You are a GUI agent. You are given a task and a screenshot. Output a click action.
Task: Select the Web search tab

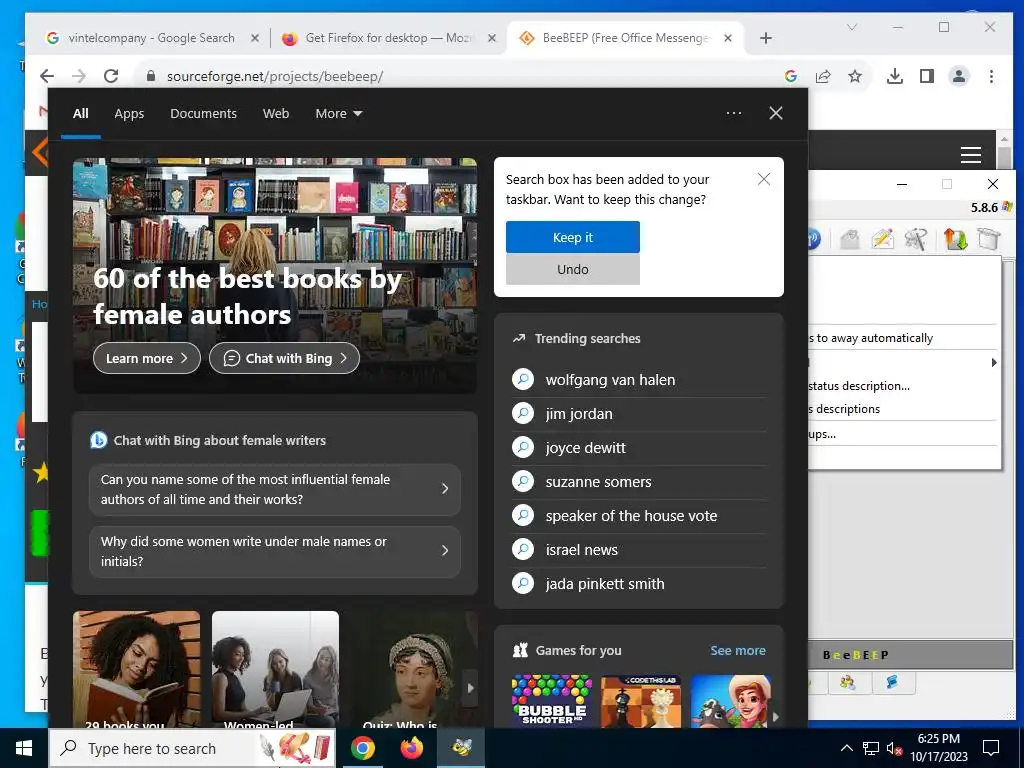tap(276, 113)
